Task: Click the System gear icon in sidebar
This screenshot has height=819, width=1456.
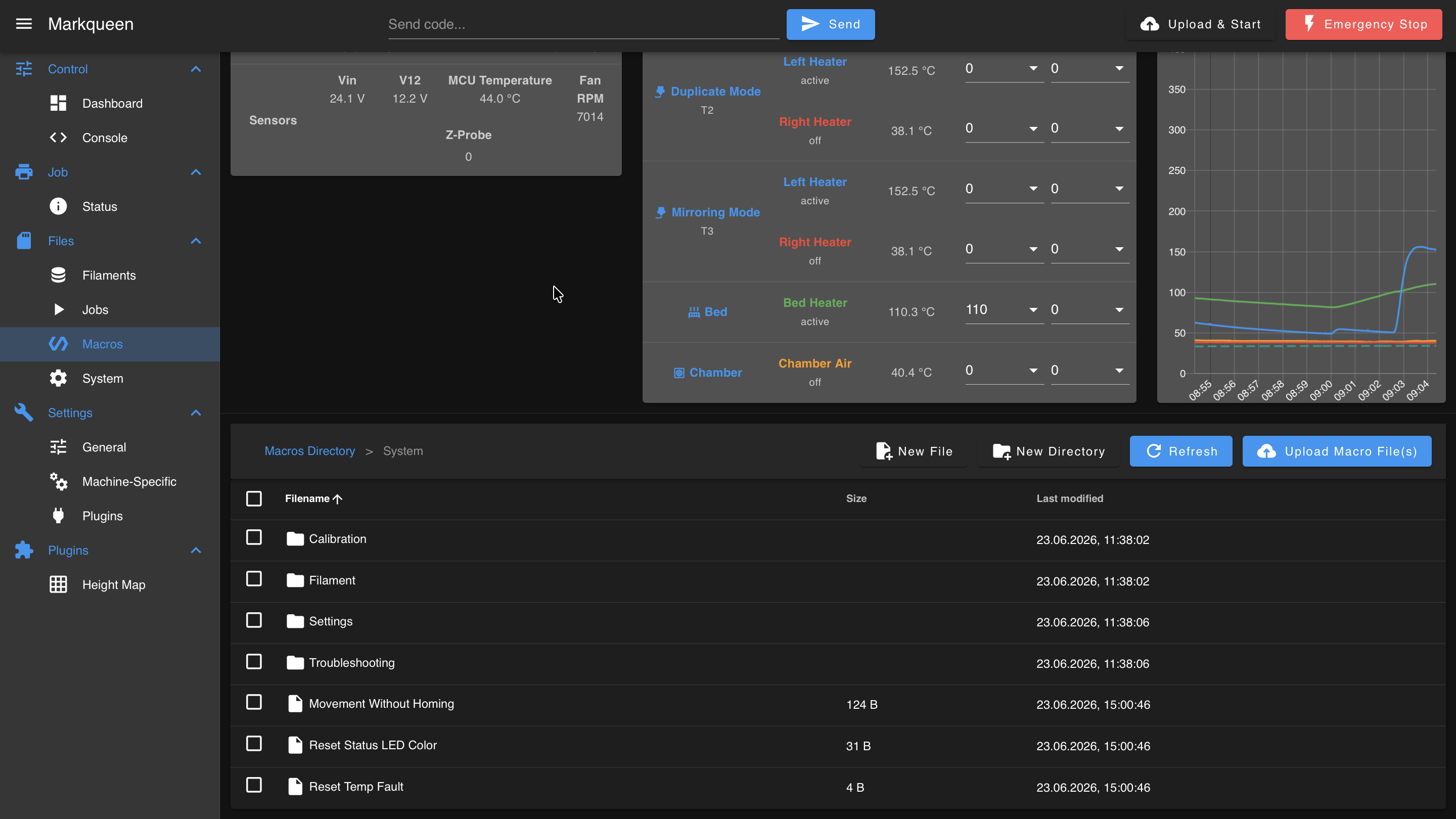Action: click(x=58, y=378)
